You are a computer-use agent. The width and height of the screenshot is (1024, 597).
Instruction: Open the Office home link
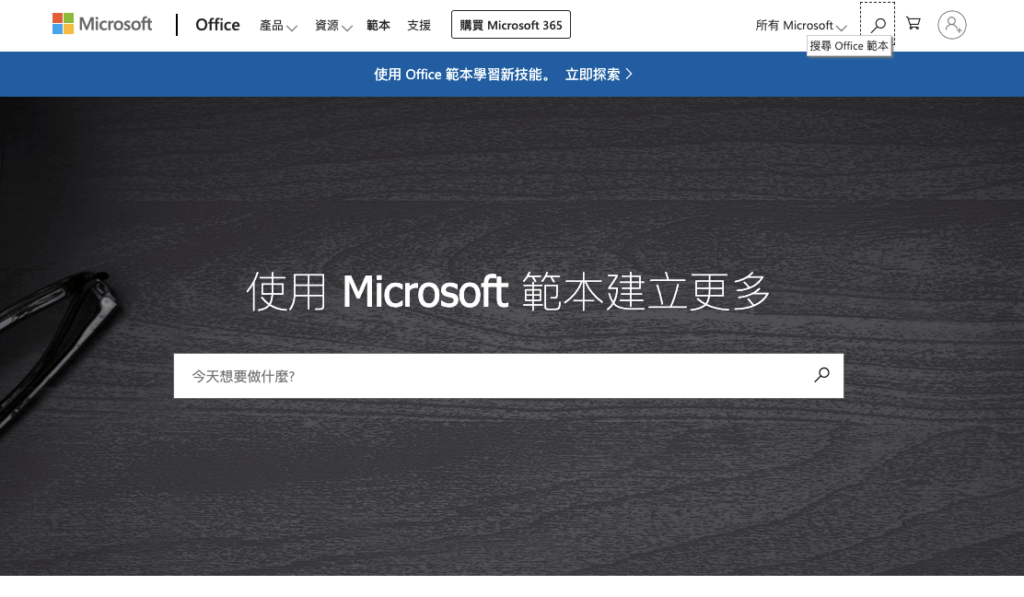pos(217,25)
